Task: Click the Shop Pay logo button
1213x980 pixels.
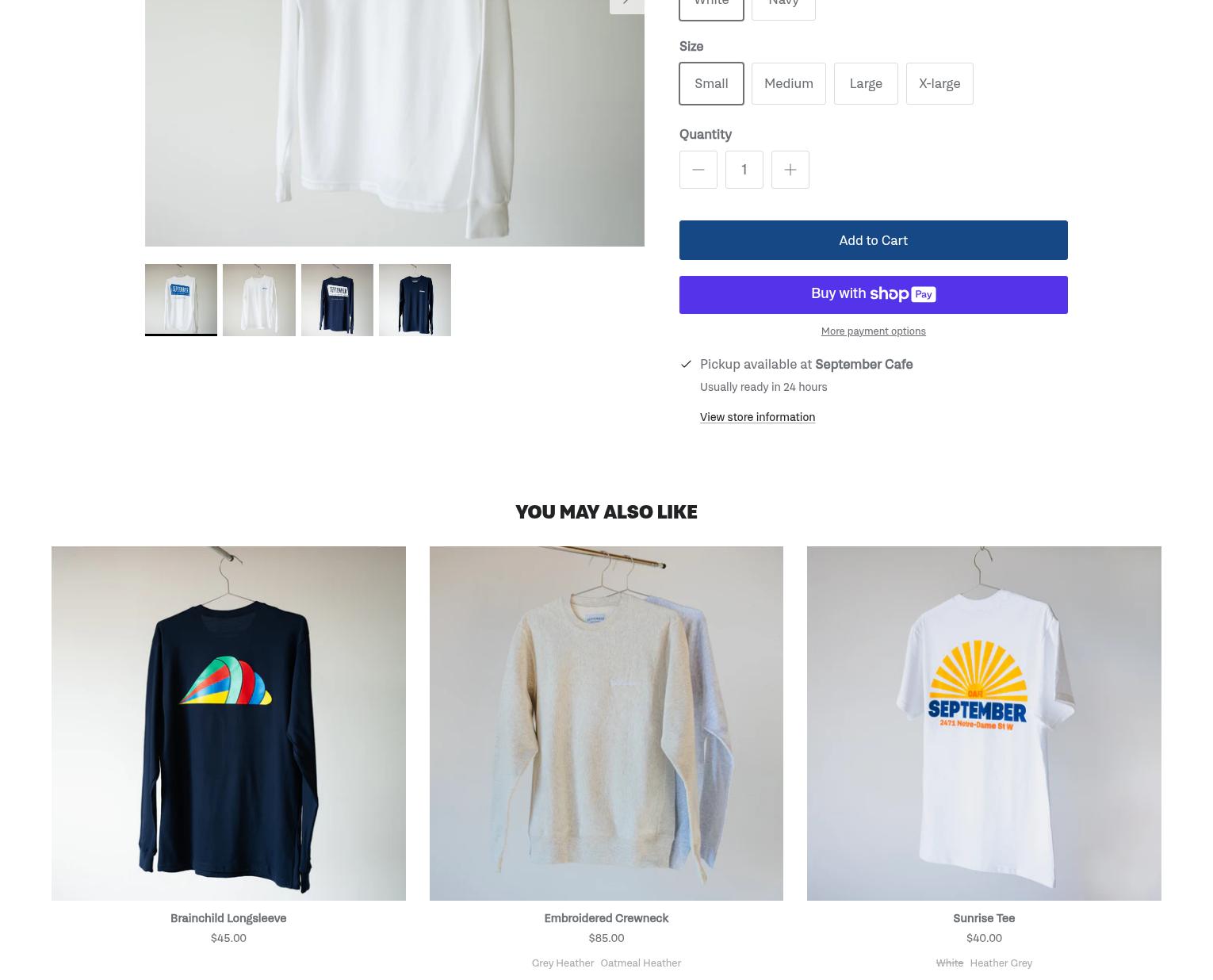Action: tap(873, 295)
